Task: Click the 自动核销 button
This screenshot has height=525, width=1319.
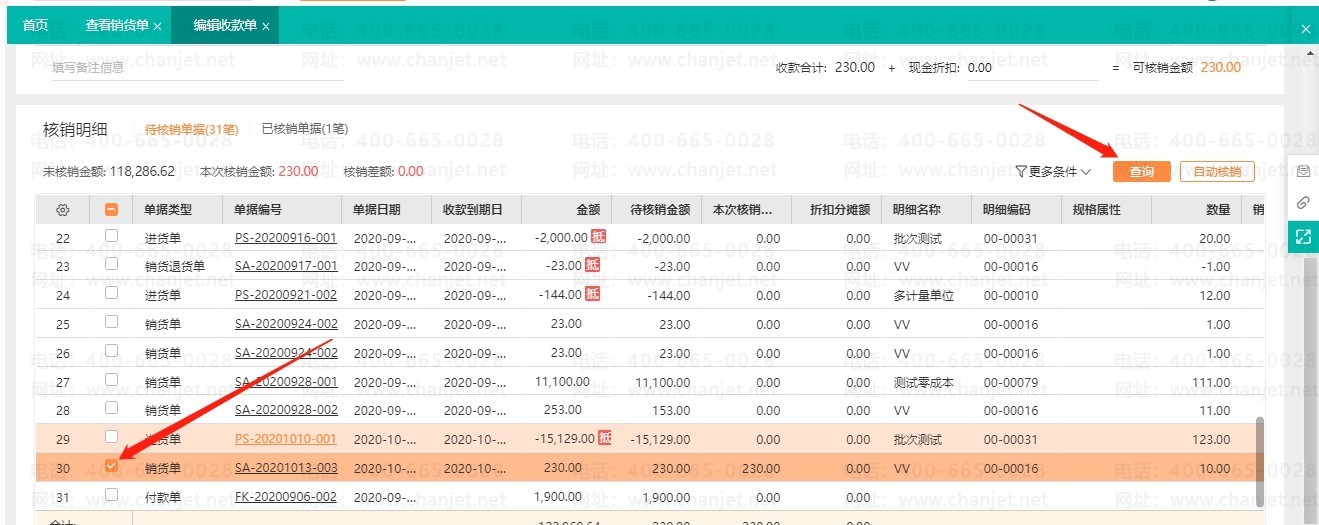Action: click(x=1217, y=172)
